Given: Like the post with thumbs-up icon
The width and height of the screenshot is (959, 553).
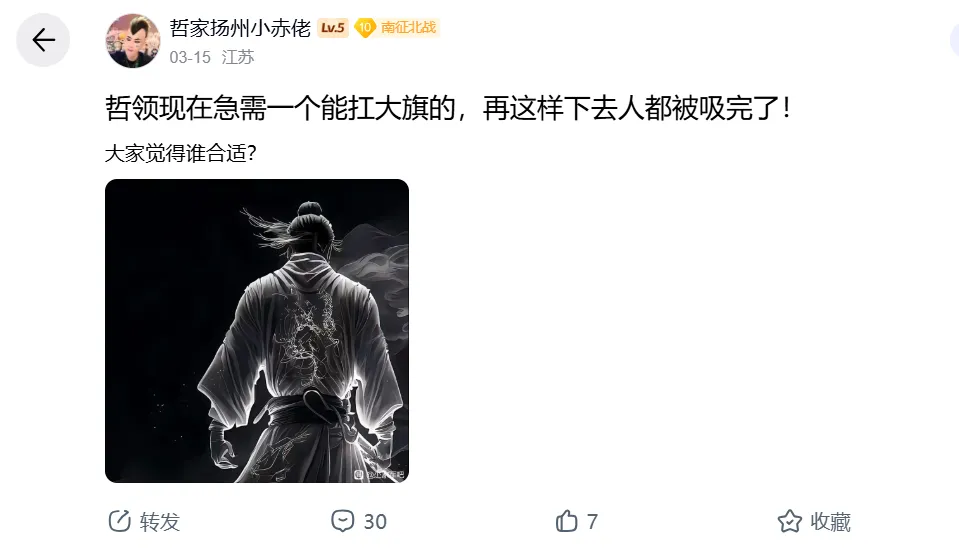Looking at the screenshot, I should [566, 521].
